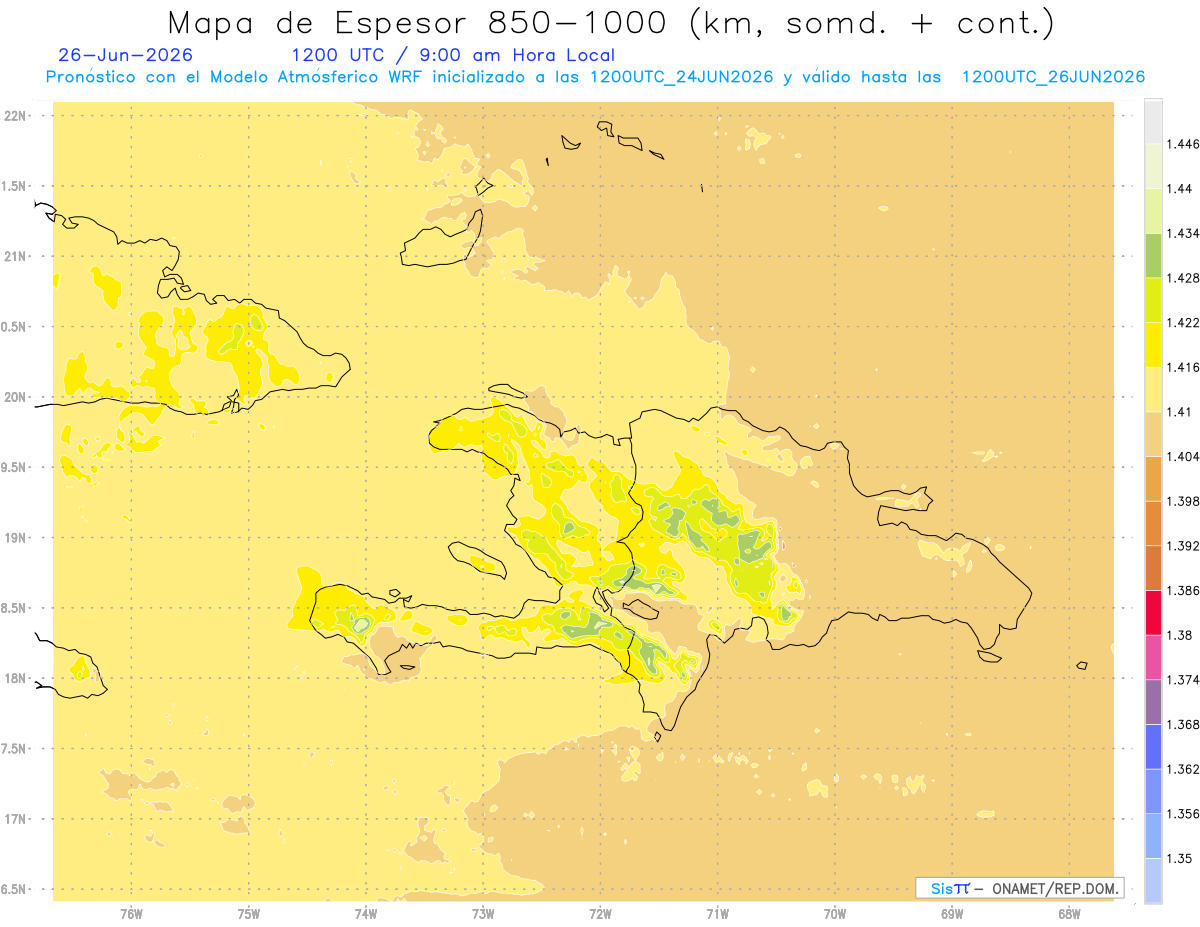The image size is (1200, 927).
Task: Click the "1.362" colorbar value
Action: click(1183, 769)
